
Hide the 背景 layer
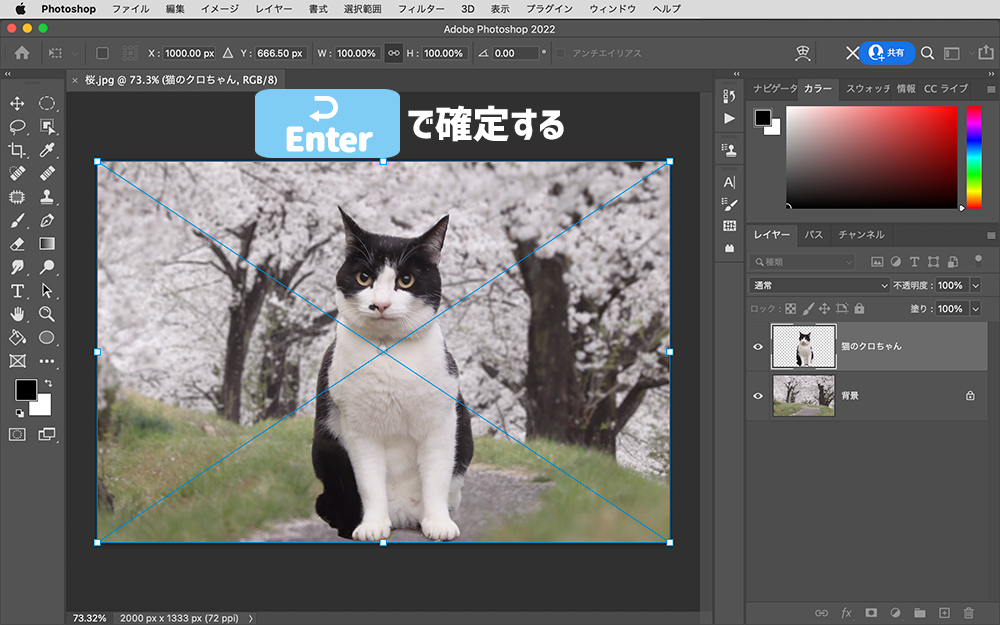point(758,395)
